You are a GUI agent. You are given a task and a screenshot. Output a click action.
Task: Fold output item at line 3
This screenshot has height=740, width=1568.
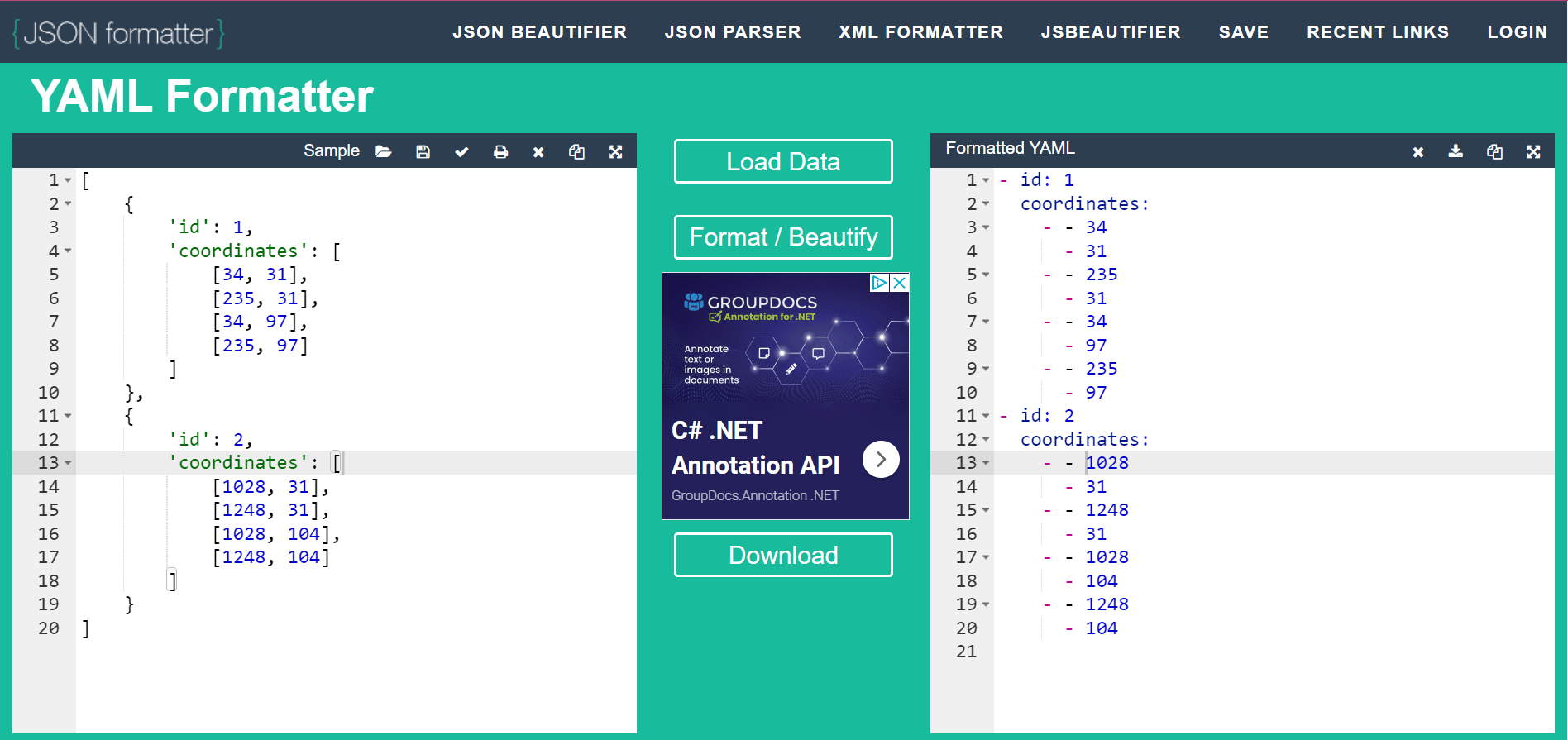(986, 227)
